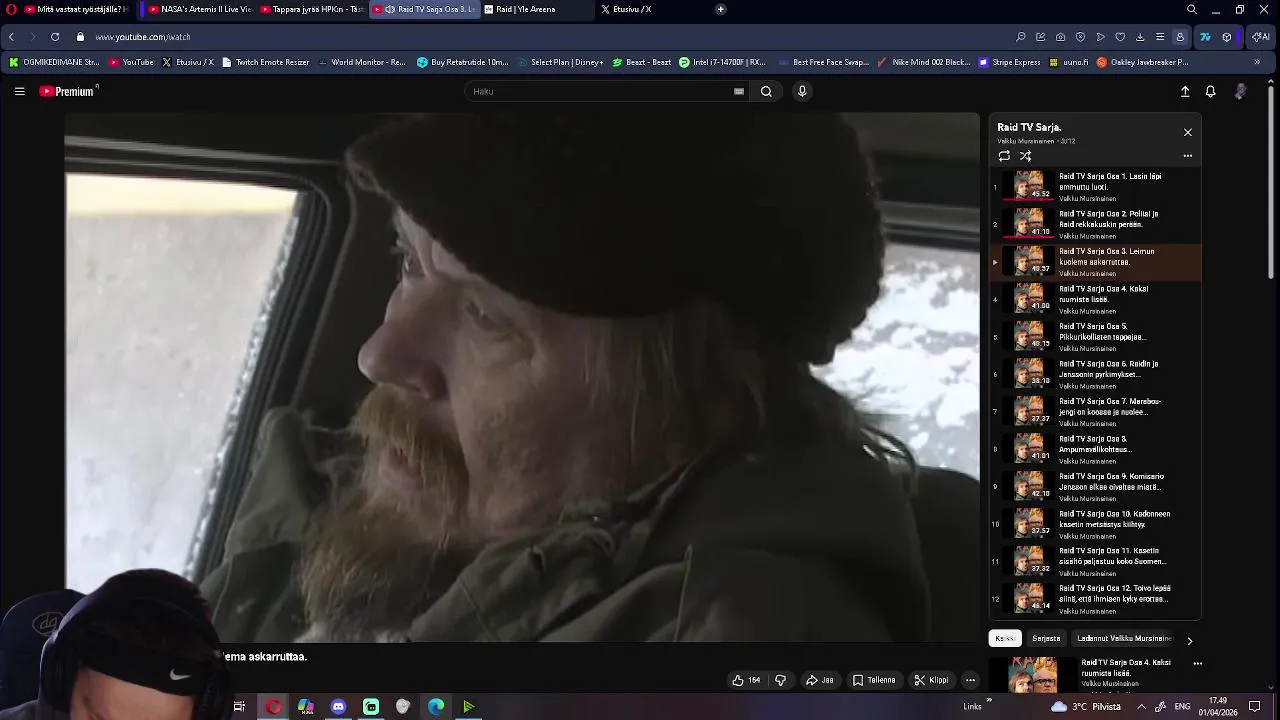Close the Raid TV Sarja playlist panel
The image size is (1280, 720).
[x=1188, y=132]
